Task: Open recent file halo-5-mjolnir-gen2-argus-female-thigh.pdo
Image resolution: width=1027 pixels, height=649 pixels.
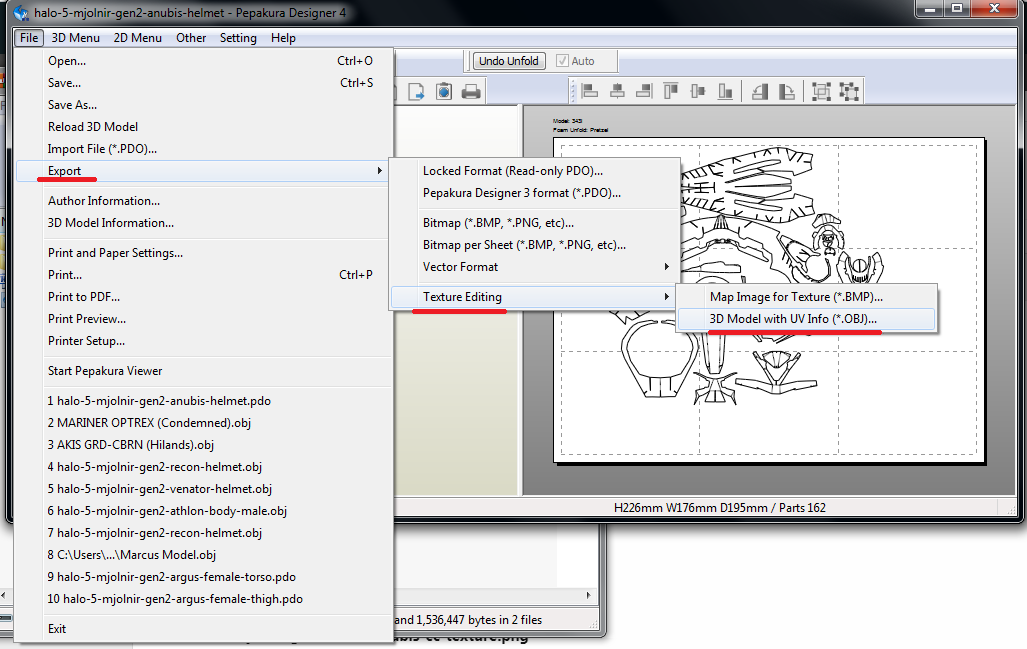Action: [x=204, y=599]
